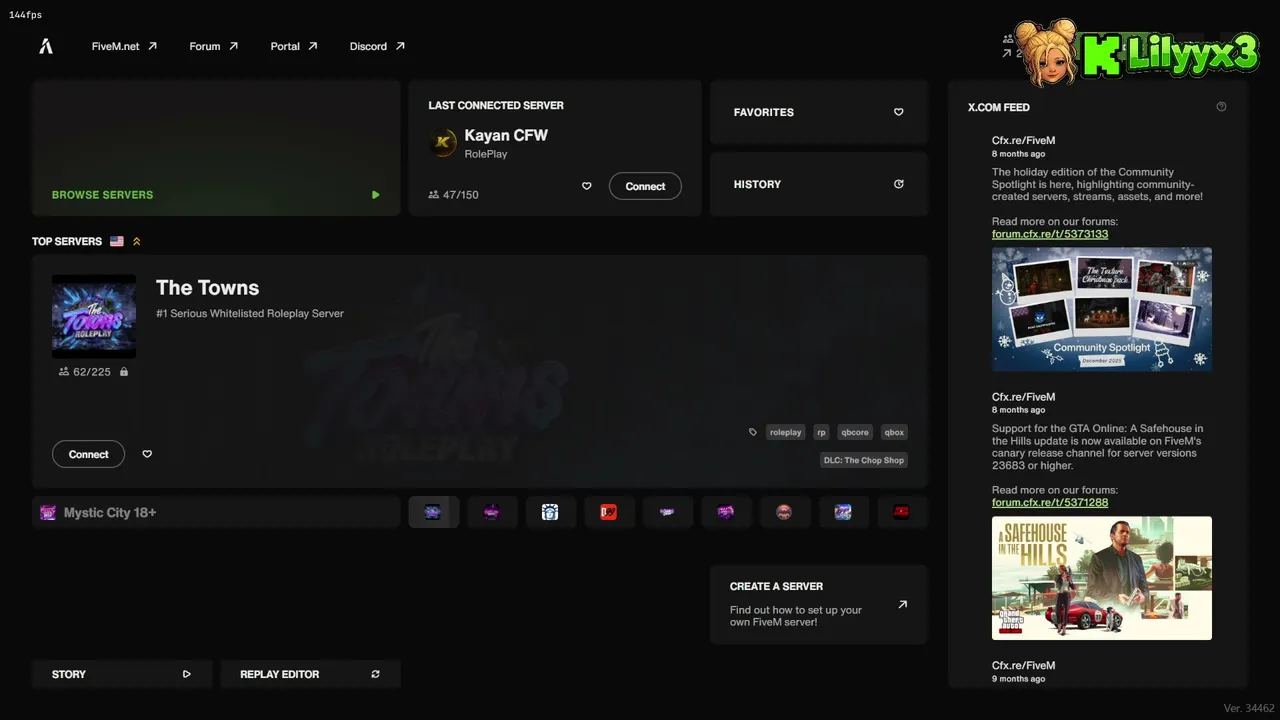
Task: Select the qbox tag
Action: [894, 432]
